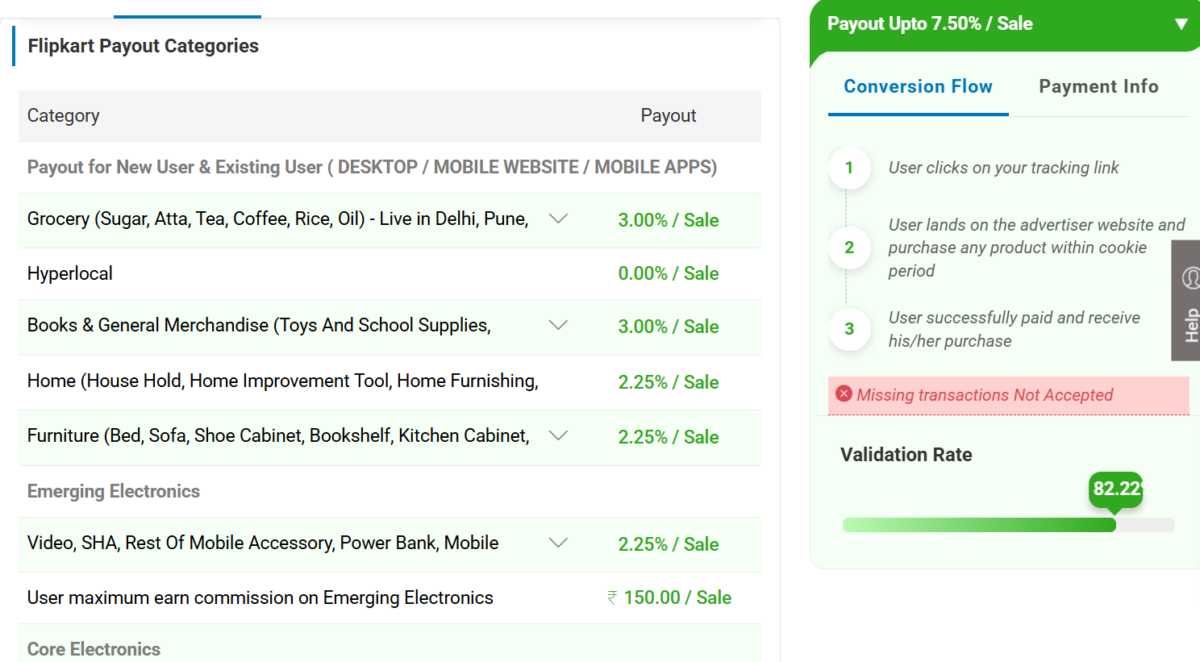Click step 2 circle in Conversion Flow
Screen dimensions: 1200x662
(x=849, y=248)
